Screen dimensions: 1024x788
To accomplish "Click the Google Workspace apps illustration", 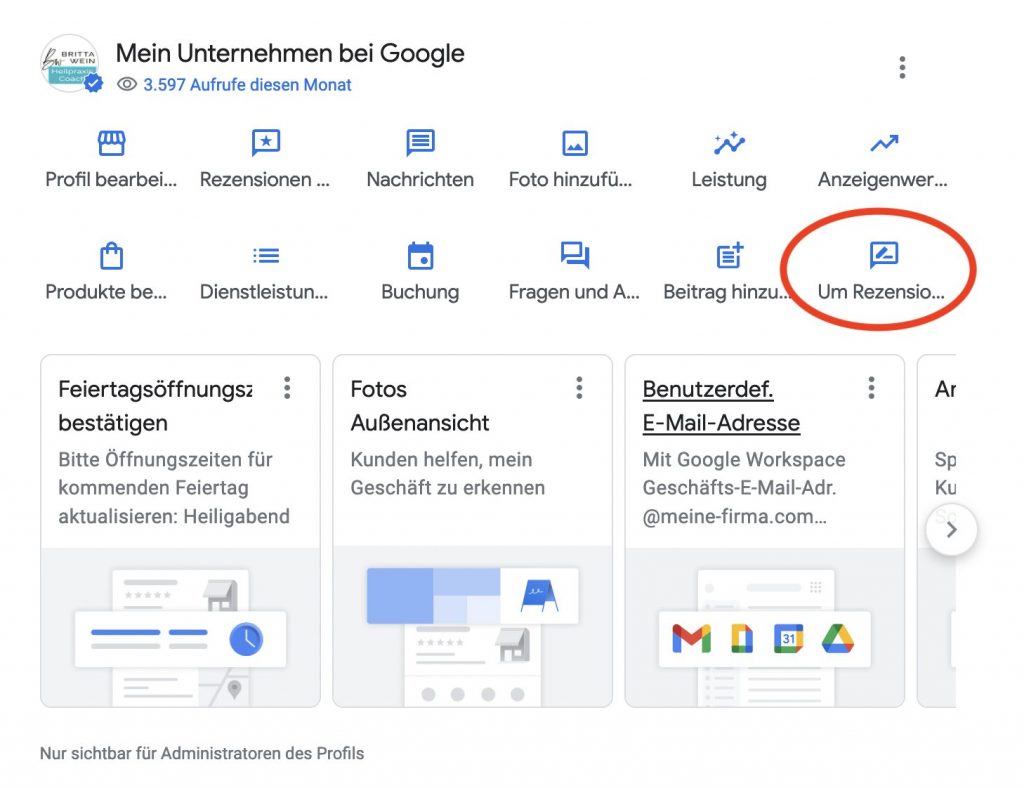I will [x=765, y=627].
